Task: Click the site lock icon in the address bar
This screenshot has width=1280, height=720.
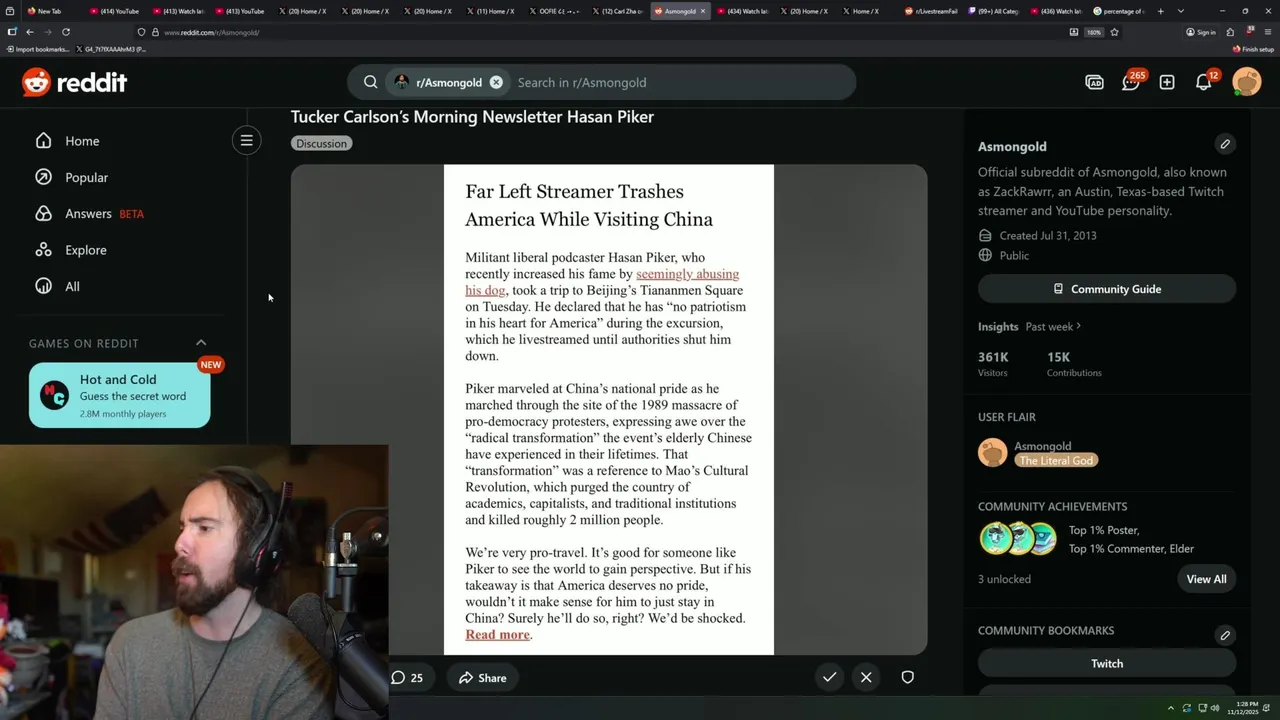Action: click(x=154, y=32)
